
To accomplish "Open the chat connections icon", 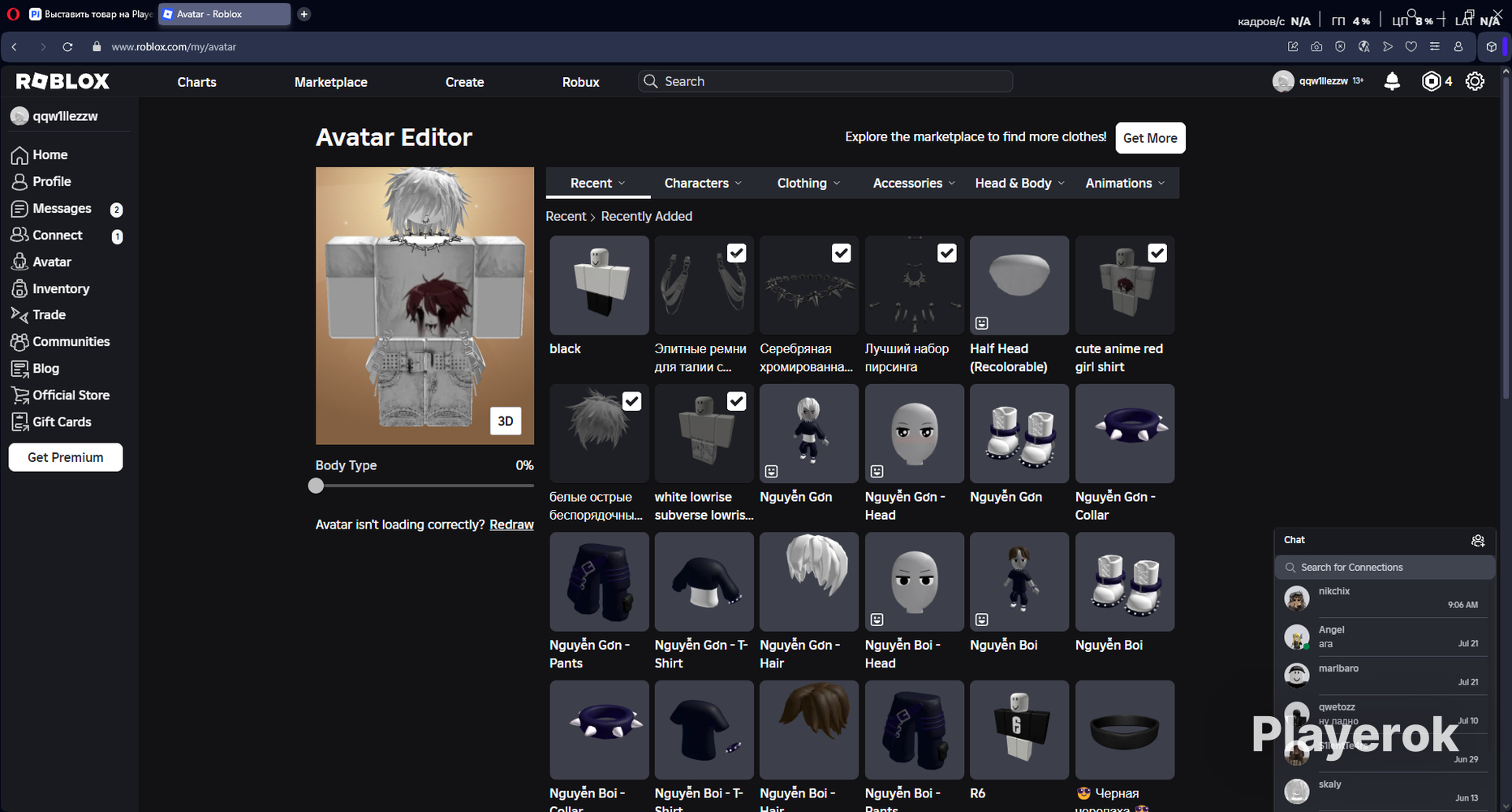I will click(1478, 540).
